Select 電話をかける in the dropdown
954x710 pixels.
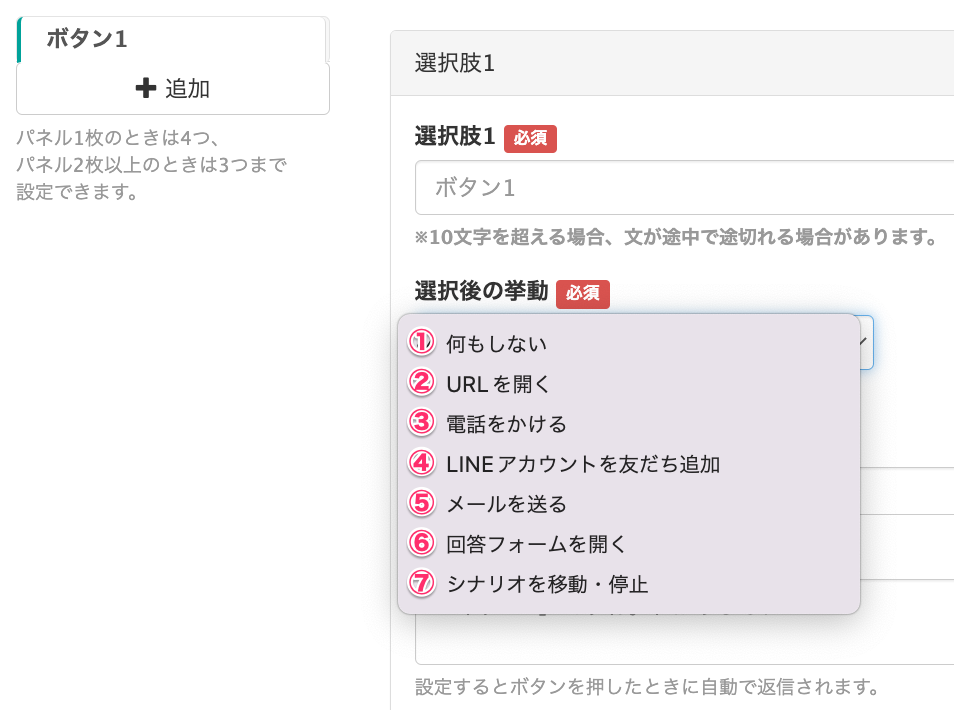point(507,424)
